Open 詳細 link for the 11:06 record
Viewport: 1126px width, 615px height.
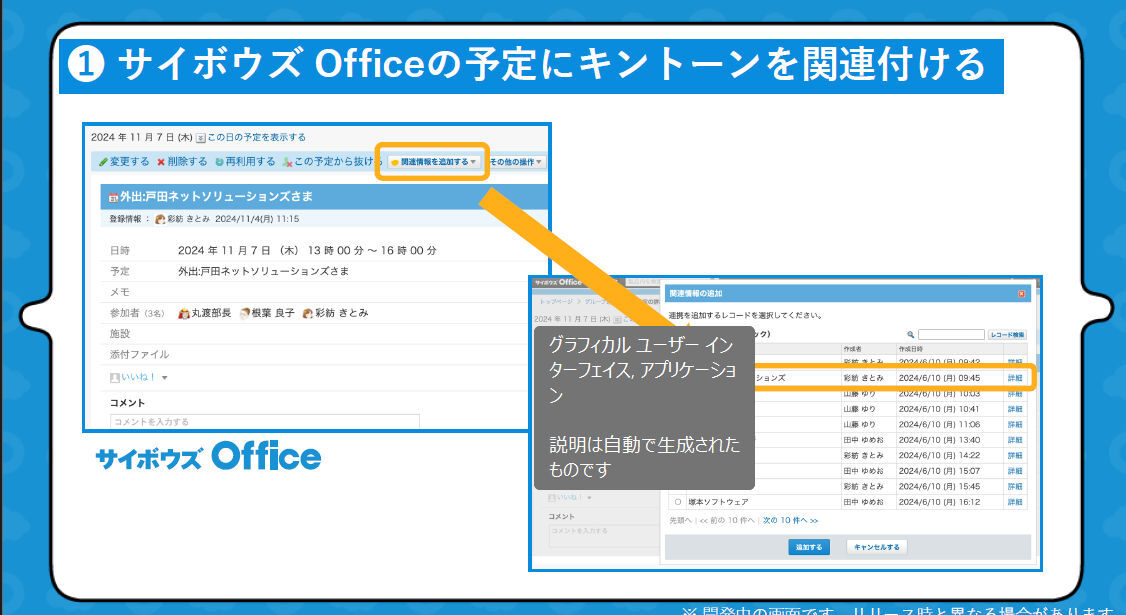pos(1015,425)
